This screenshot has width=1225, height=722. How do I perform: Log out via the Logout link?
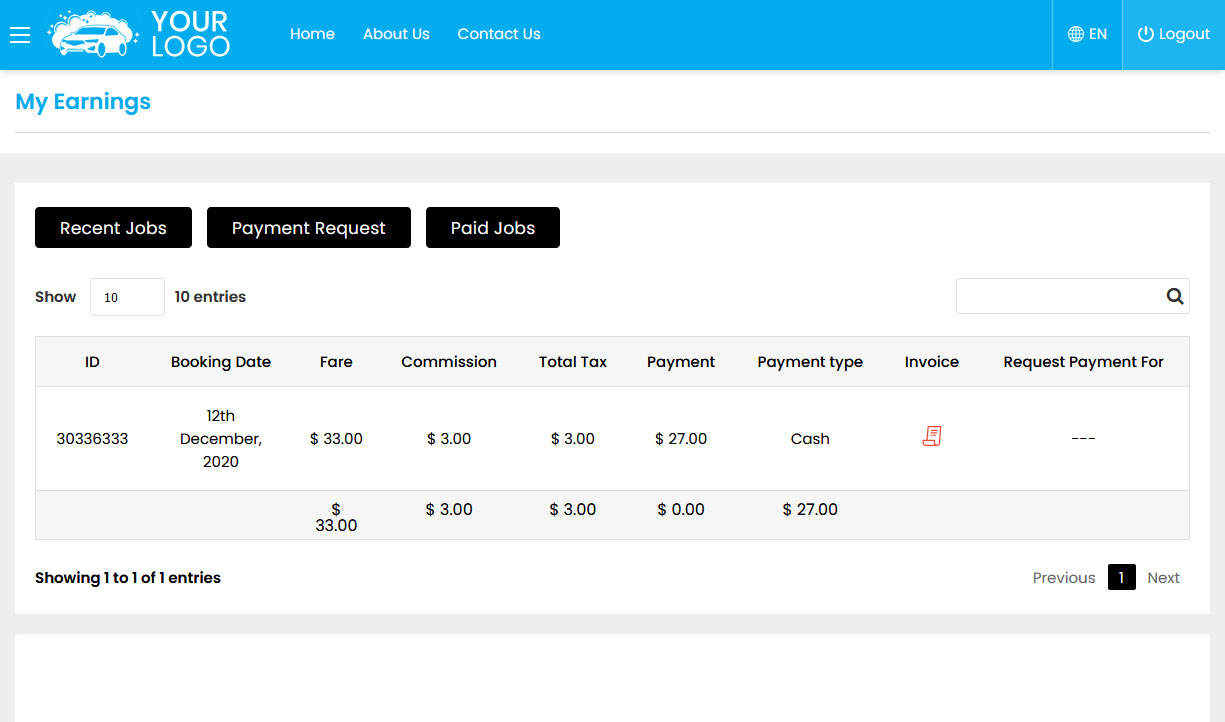[1174, 34]
